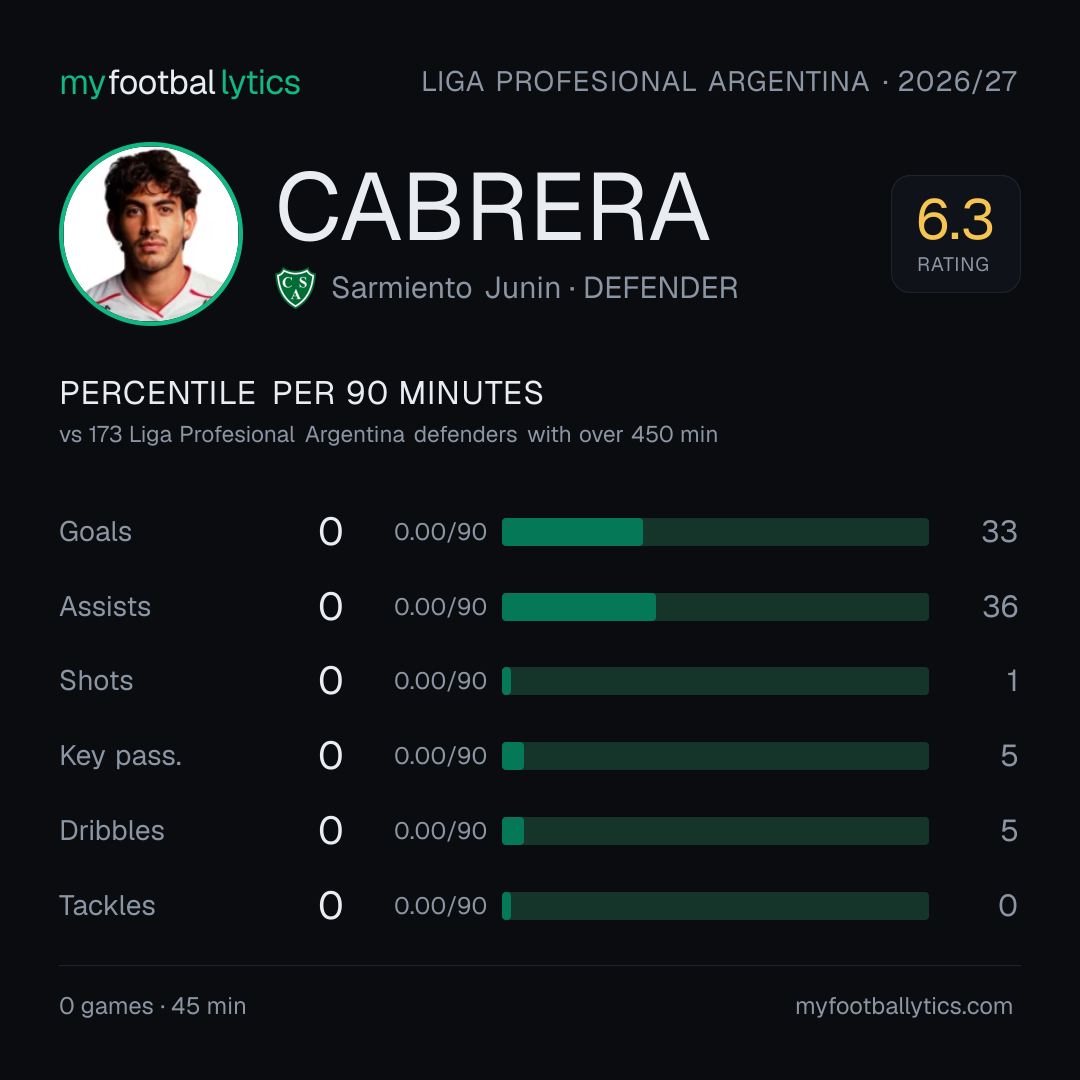The width and height of the screenshot is (1080, 1080).
Task: Open Cabrera's player portrait photo
Action: pos(151,234)
